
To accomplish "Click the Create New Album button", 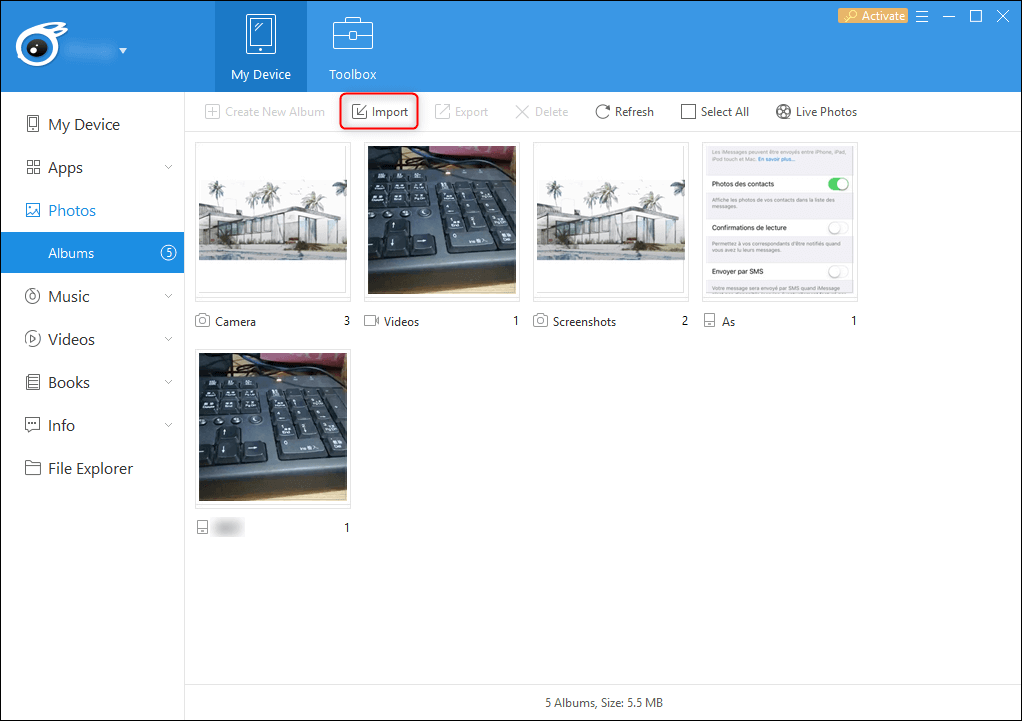I will tap(265, 111).
